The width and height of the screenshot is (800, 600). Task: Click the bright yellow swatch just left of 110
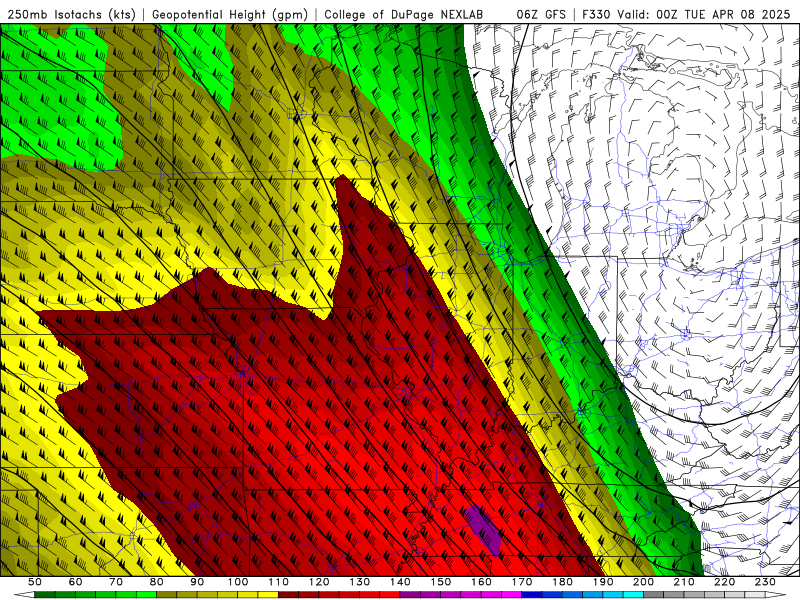tap(268, 595)
